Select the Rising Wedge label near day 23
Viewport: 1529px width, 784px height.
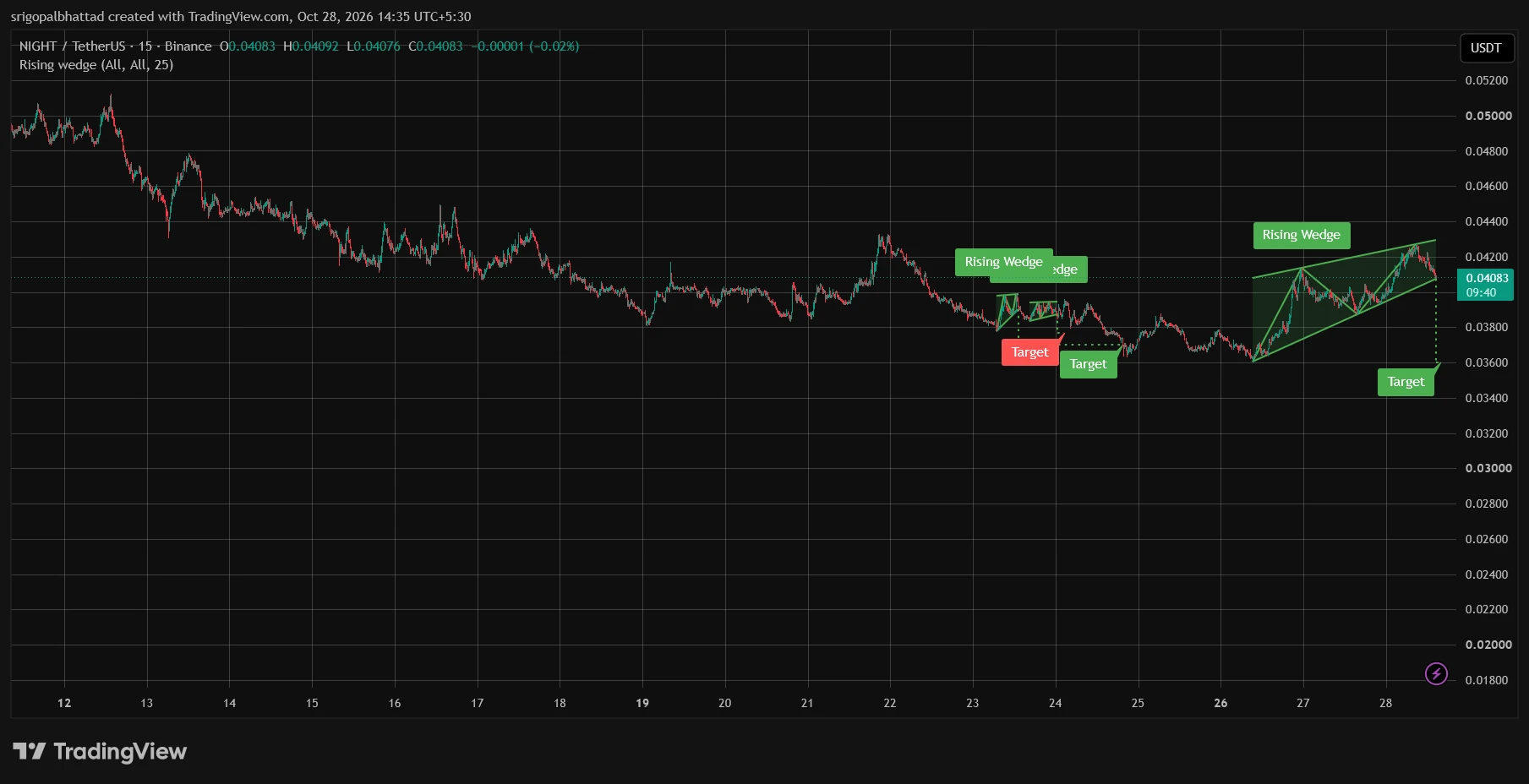coord(1003,262)
